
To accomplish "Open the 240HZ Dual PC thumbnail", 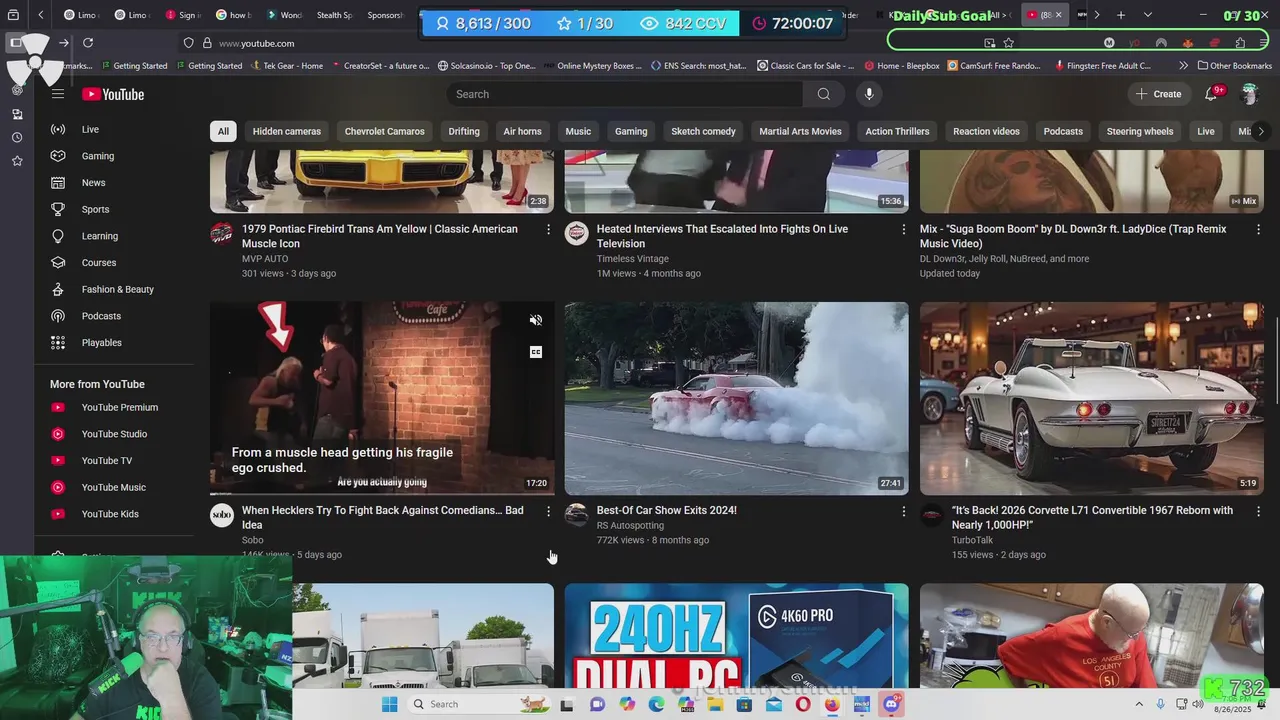I will (x=737, y=636).
